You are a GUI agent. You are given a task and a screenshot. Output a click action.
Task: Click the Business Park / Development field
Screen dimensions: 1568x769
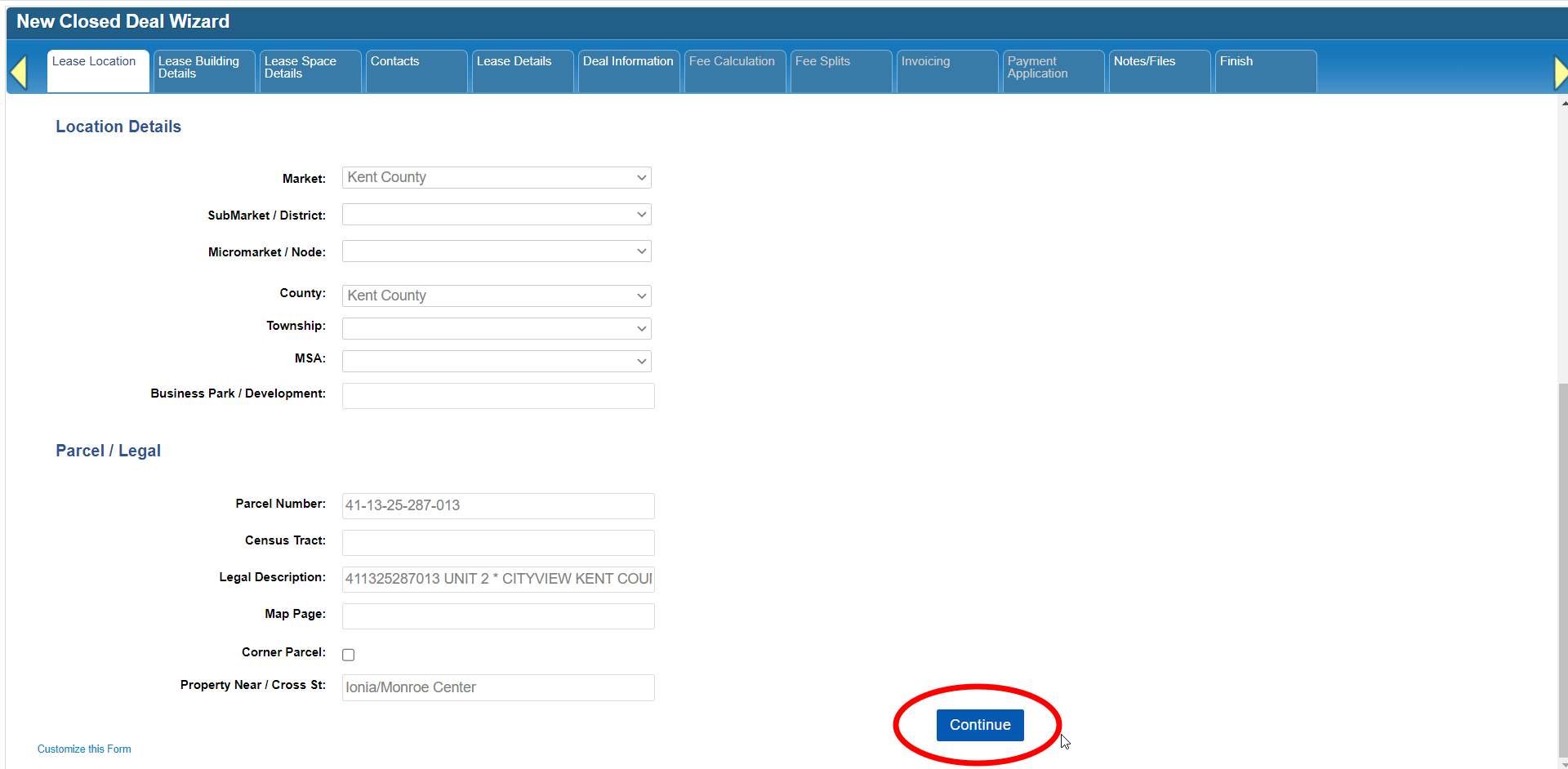(498, 396)
